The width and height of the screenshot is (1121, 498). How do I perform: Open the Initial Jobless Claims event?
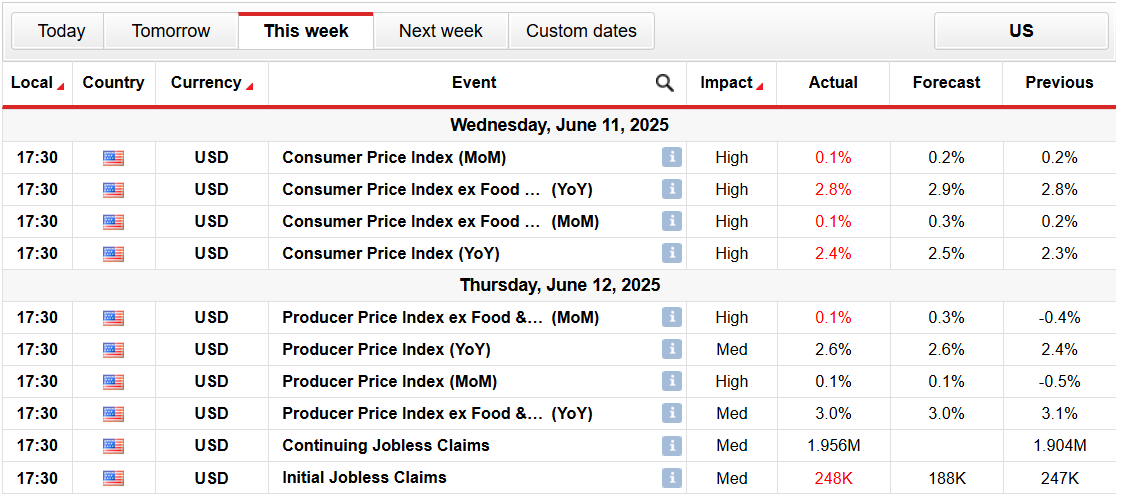tap(364, 477)
